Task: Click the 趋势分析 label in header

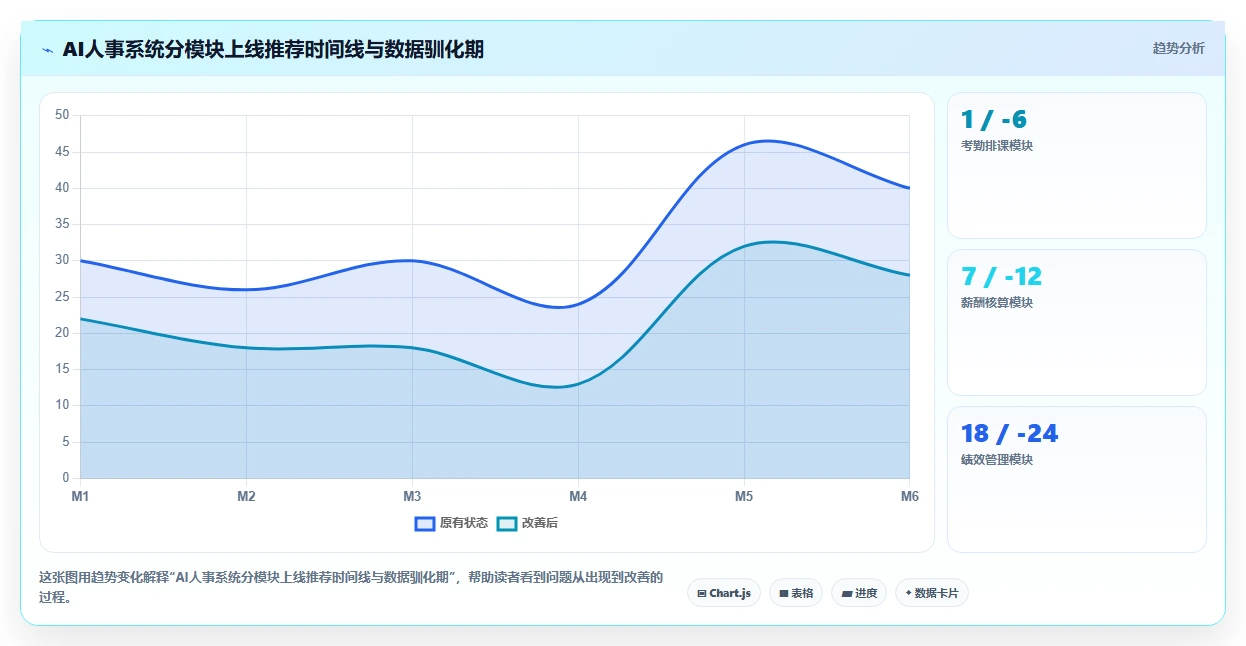Action: pyautogui.click(x=1178, y=48)
